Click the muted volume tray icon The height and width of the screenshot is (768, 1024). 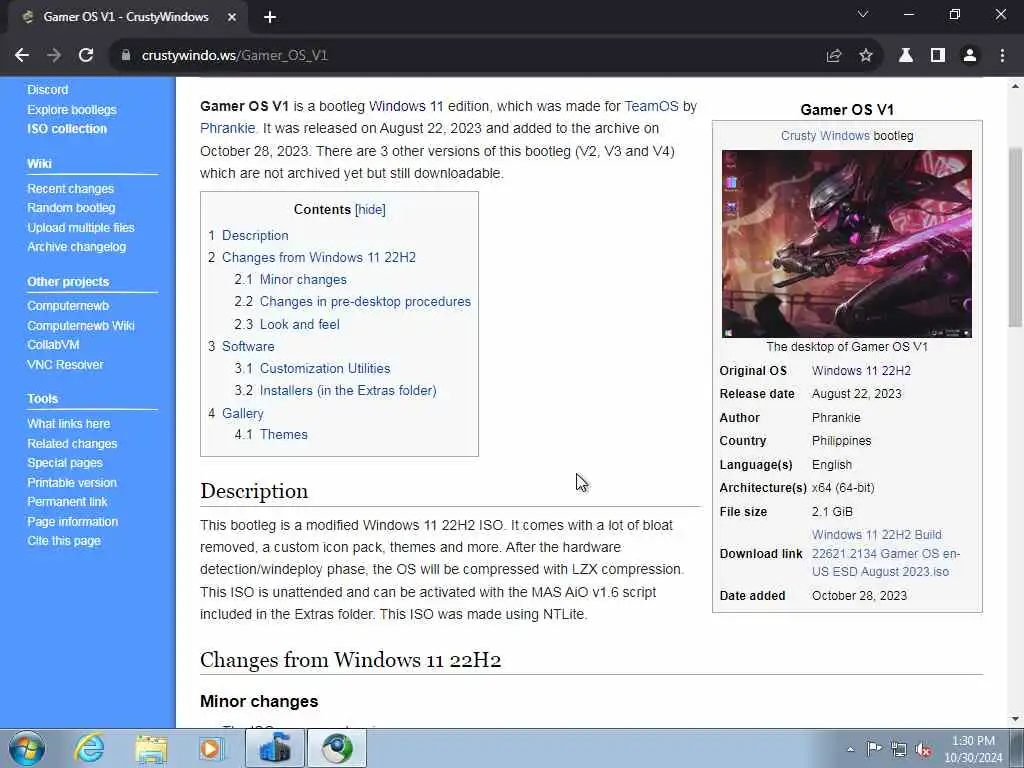click(x=923, y=749)
